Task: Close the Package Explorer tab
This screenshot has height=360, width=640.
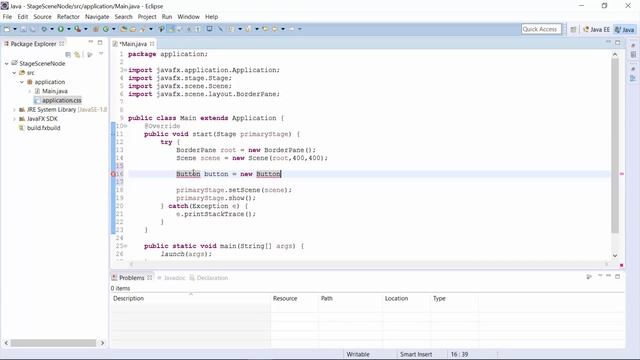Action: [x=62, y=44]
